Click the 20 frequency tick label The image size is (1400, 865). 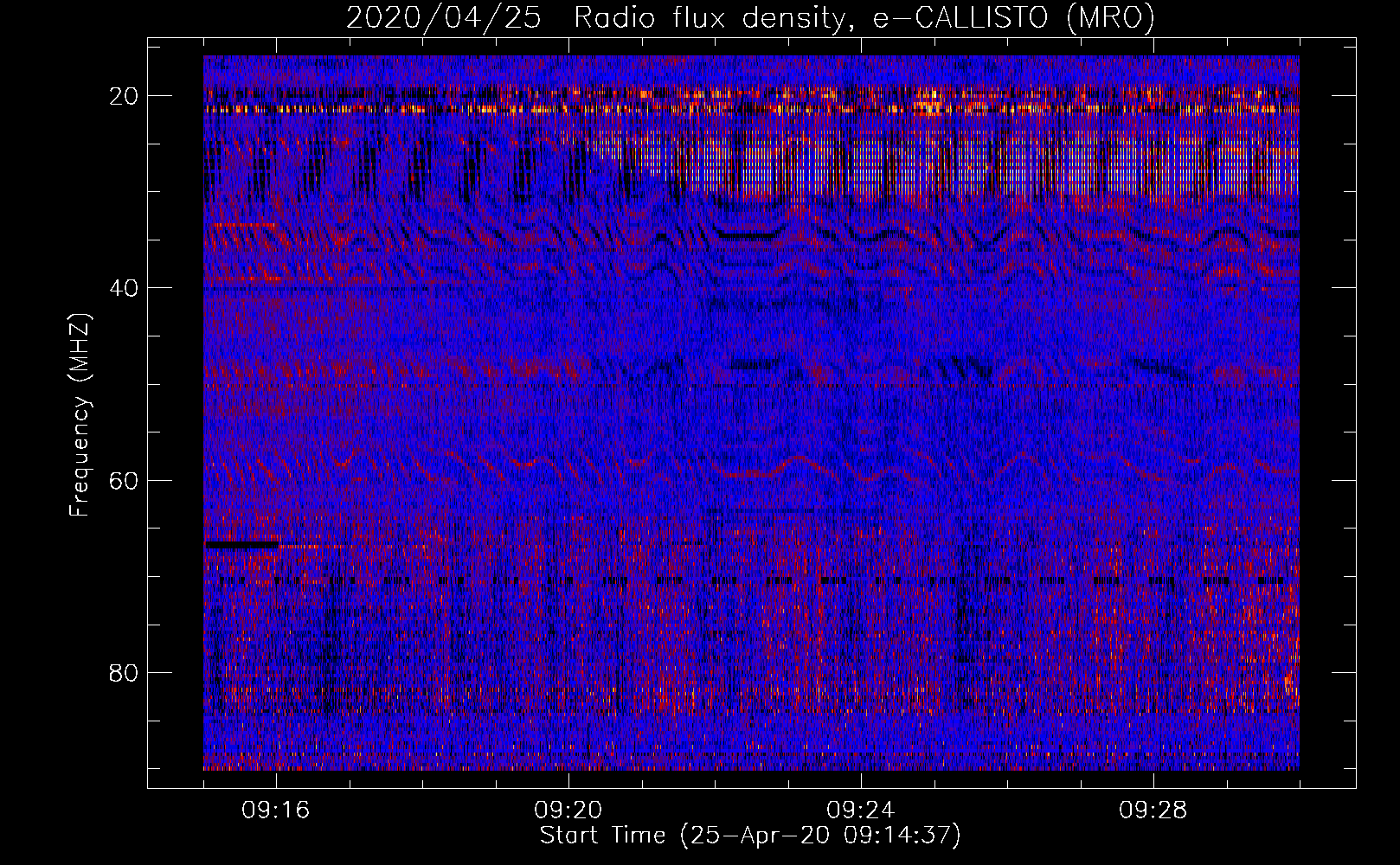click(125, 96)
